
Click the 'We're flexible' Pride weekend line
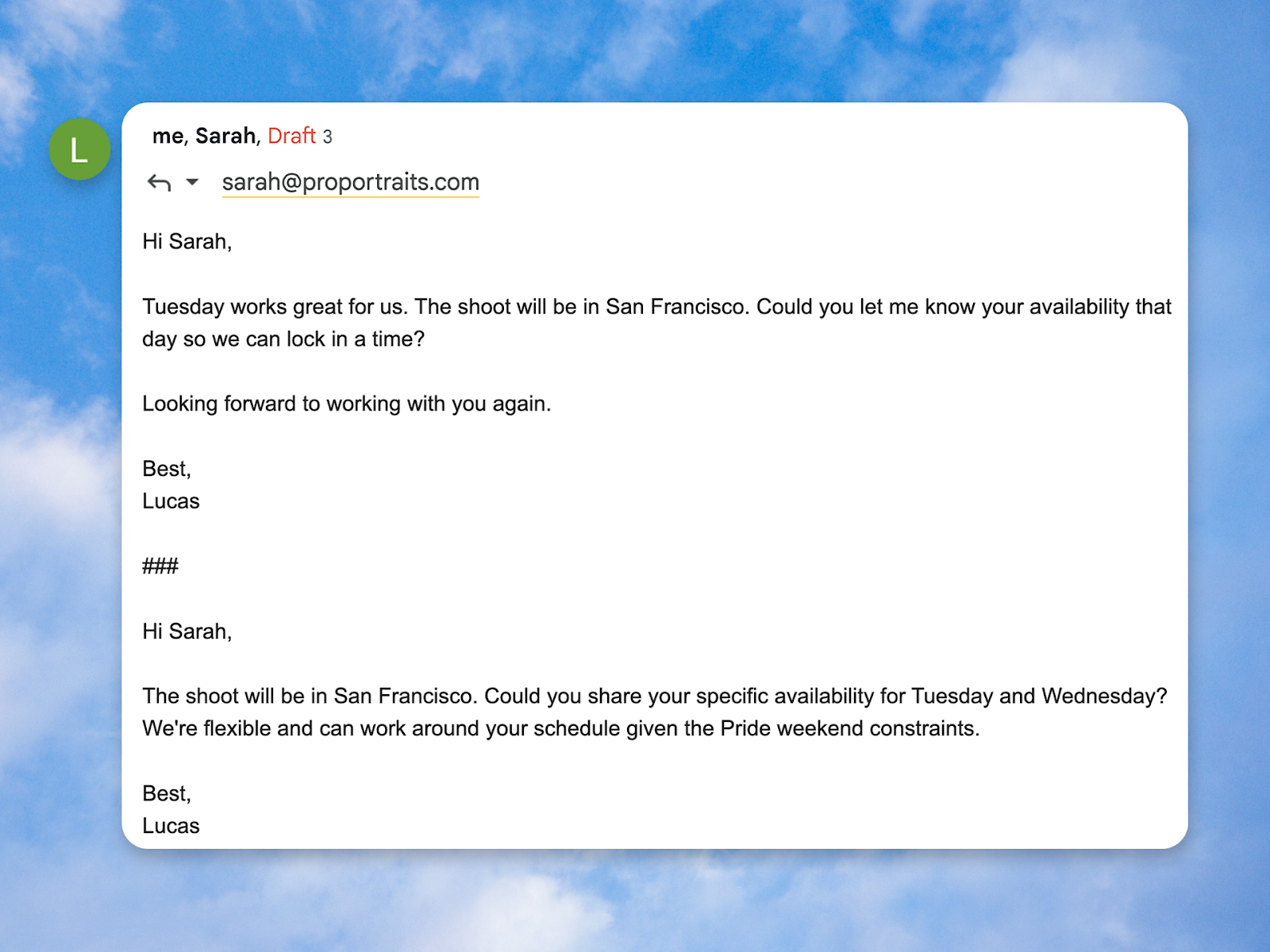[561, 729]
